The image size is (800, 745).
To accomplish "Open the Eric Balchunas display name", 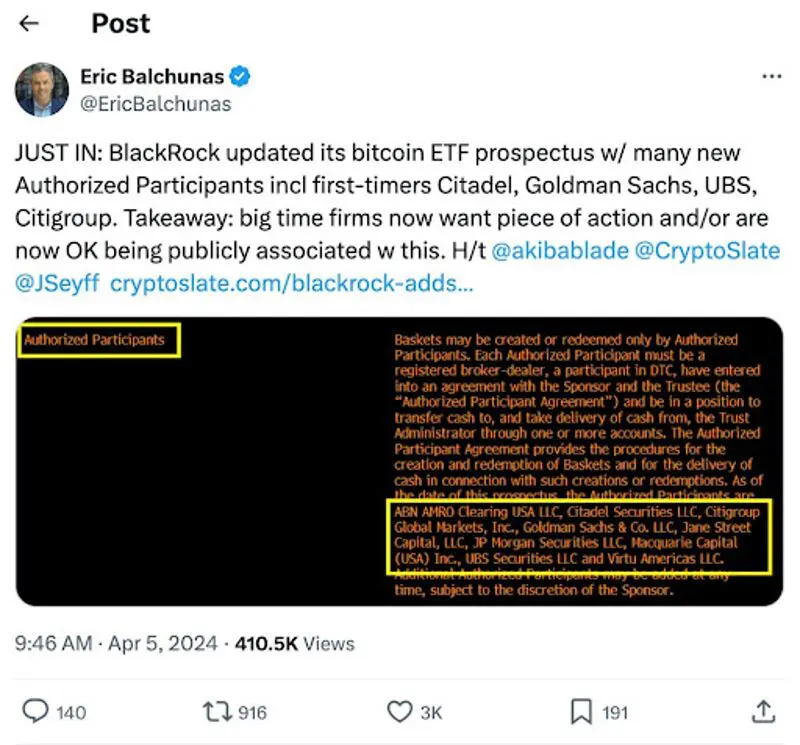I will (153, 76).
